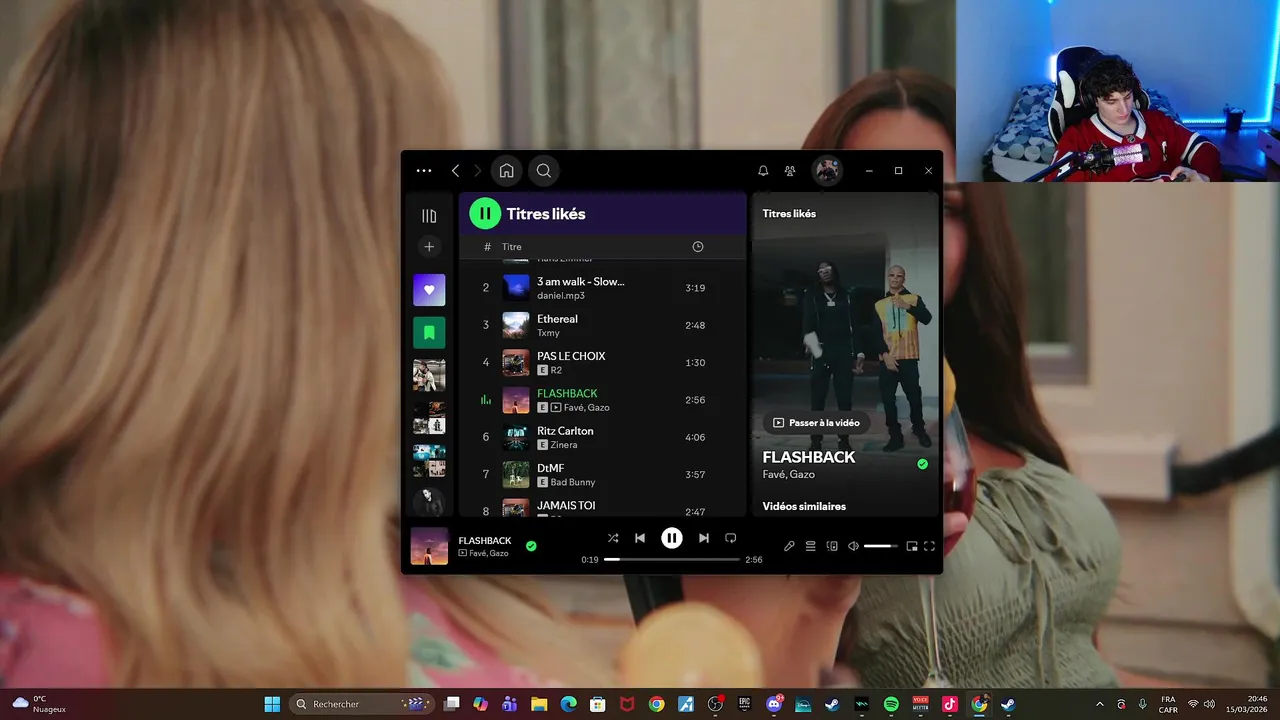Click 'Passer à la vidéo' button
Screen dimensions: 1280x720
816,423
